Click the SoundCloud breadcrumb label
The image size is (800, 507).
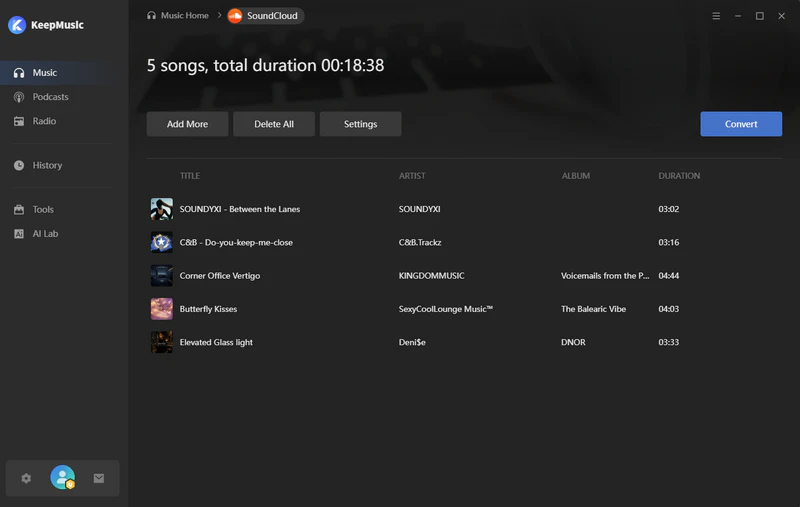click(272, 16)
